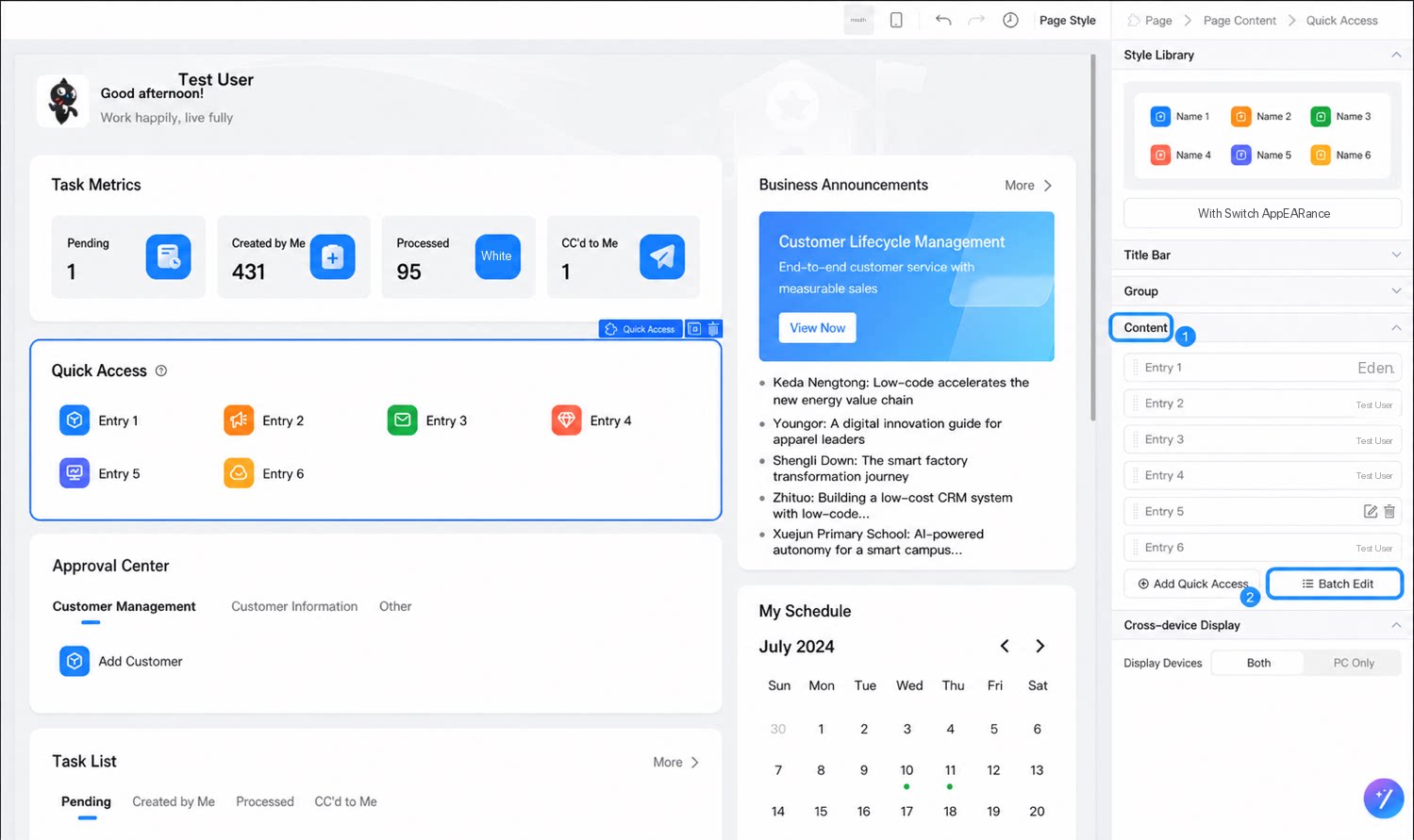Click the Batch Edit button
This screenshot has width=1414, height=840.
pyautogui.click(x=1336, y=584)
